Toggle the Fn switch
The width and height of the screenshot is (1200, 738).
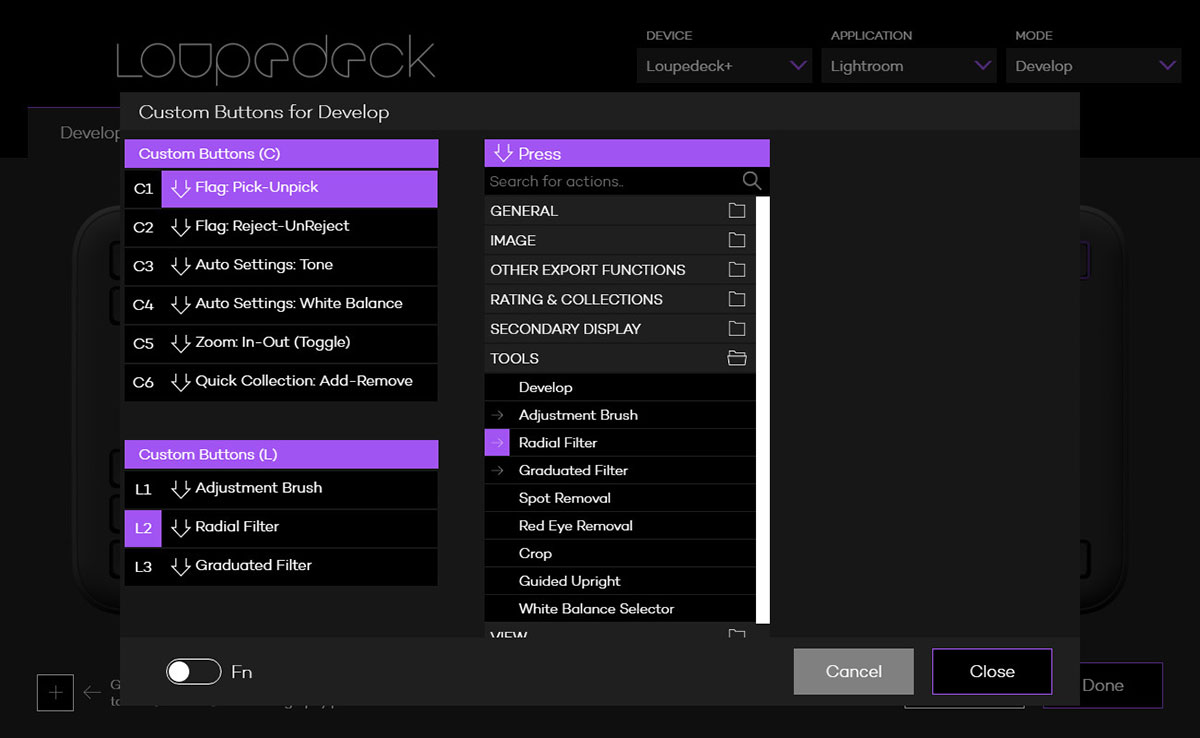tap(193, 672)
